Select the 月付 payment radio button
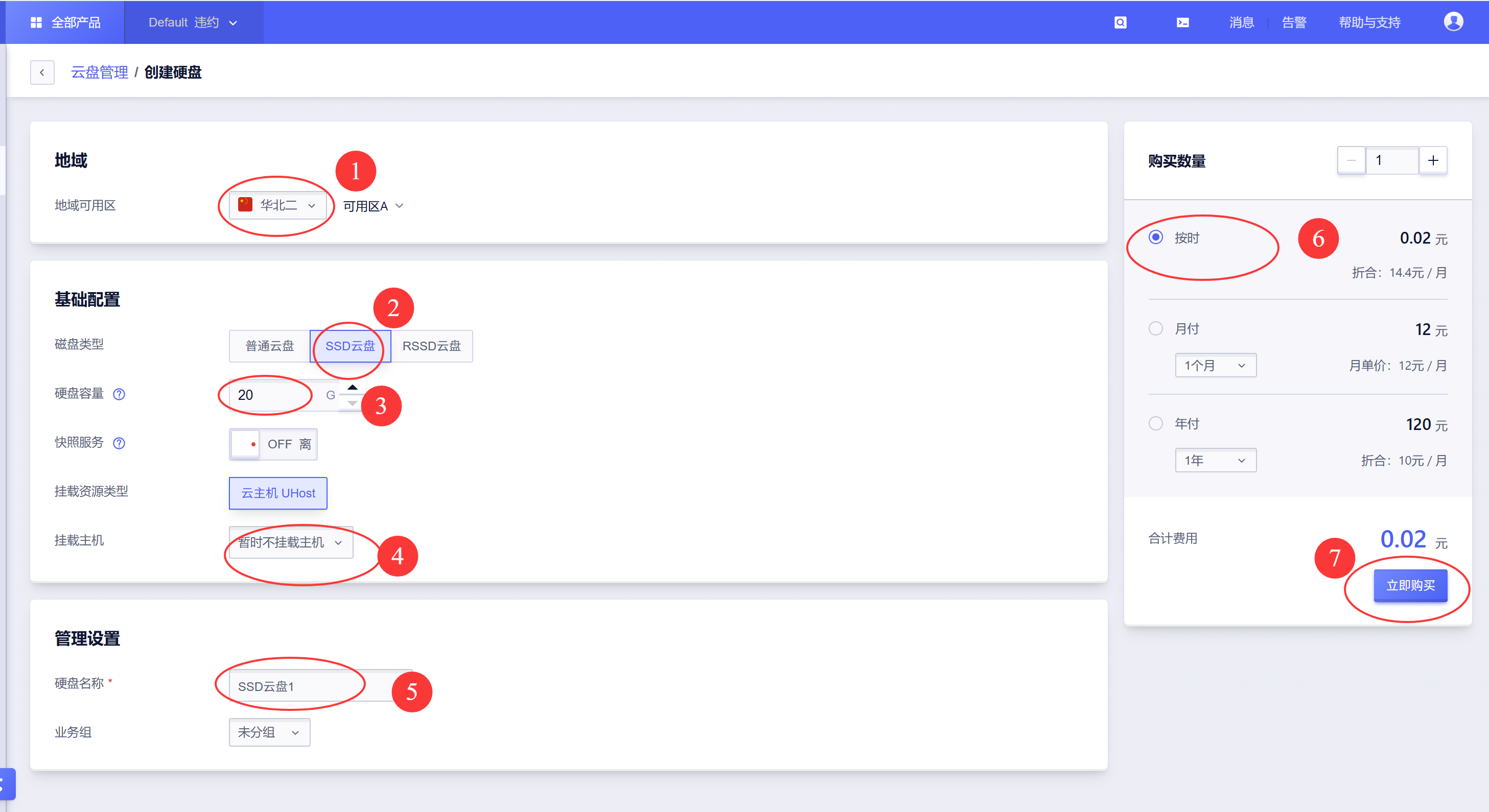This screenshot has width=1489, height=812. [1155, 328]
